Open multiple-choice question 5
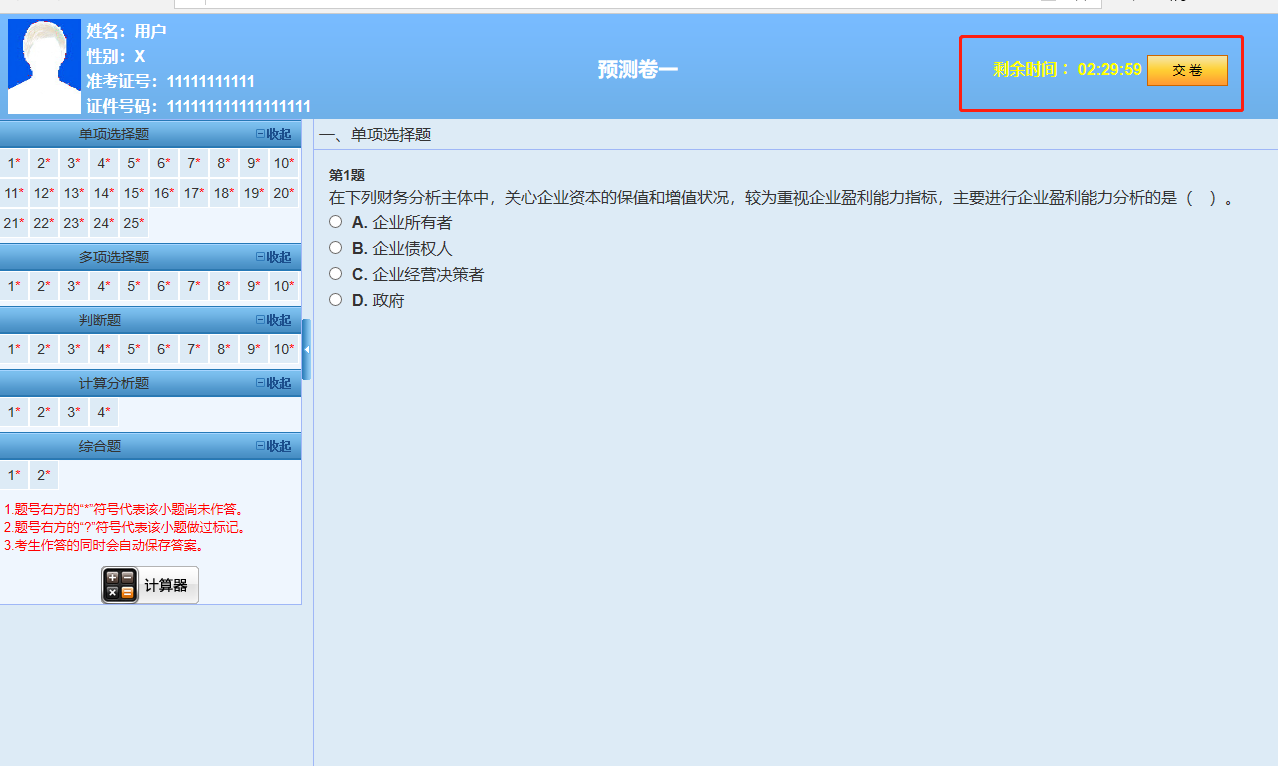The height and width of the screenshot is (766, 1278). tap(133, 286)
